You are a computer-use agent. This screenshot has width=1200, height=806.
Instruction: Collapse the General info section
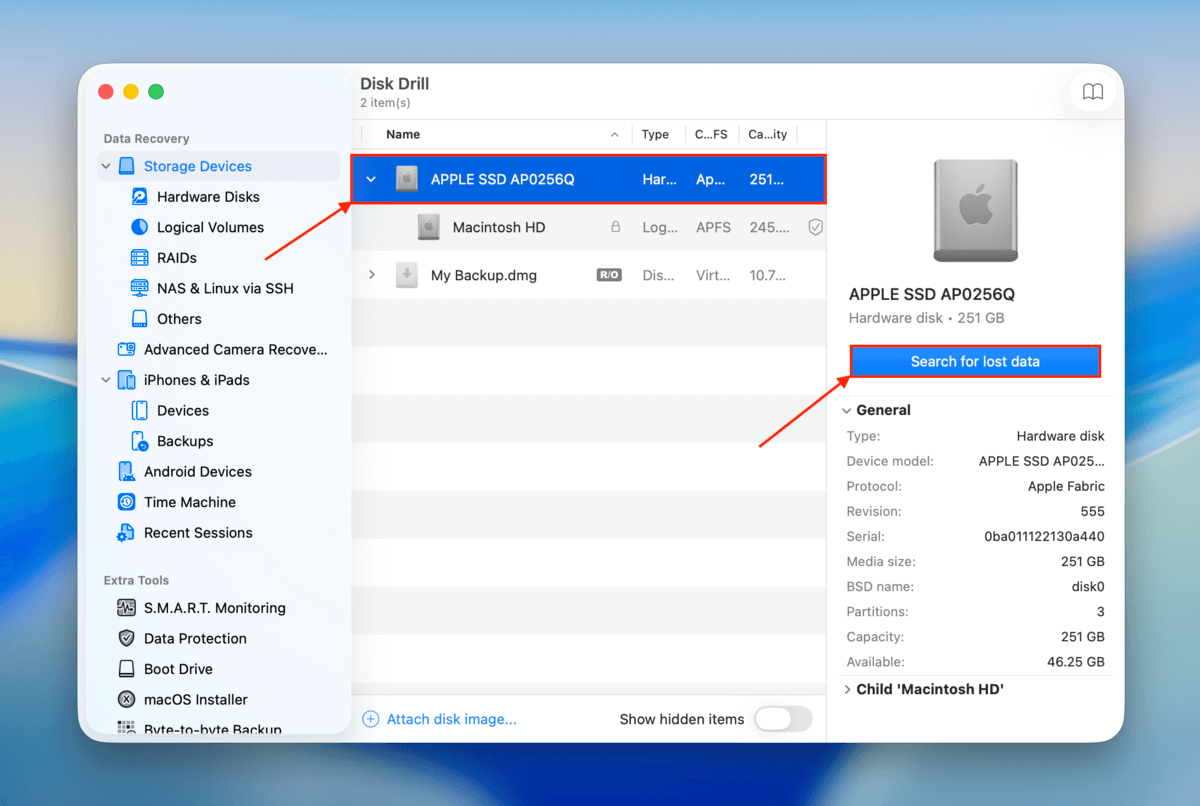click(847, 411)
